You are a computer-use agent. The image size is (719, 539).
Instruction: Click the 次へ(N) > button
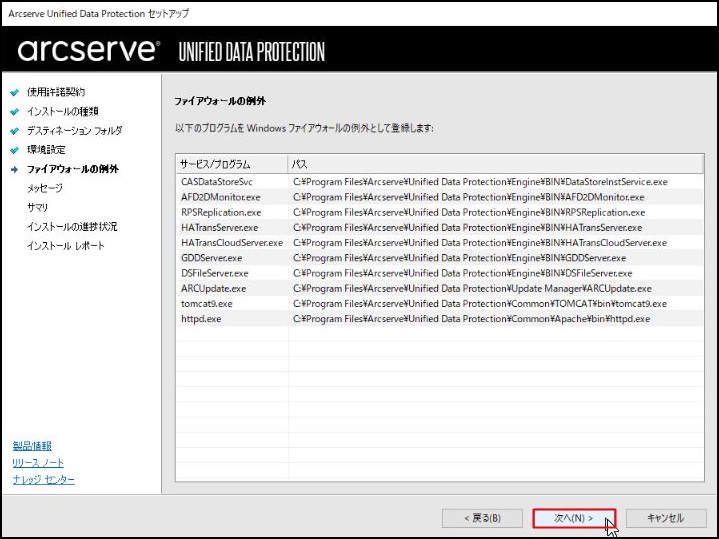tap(574, 518)
